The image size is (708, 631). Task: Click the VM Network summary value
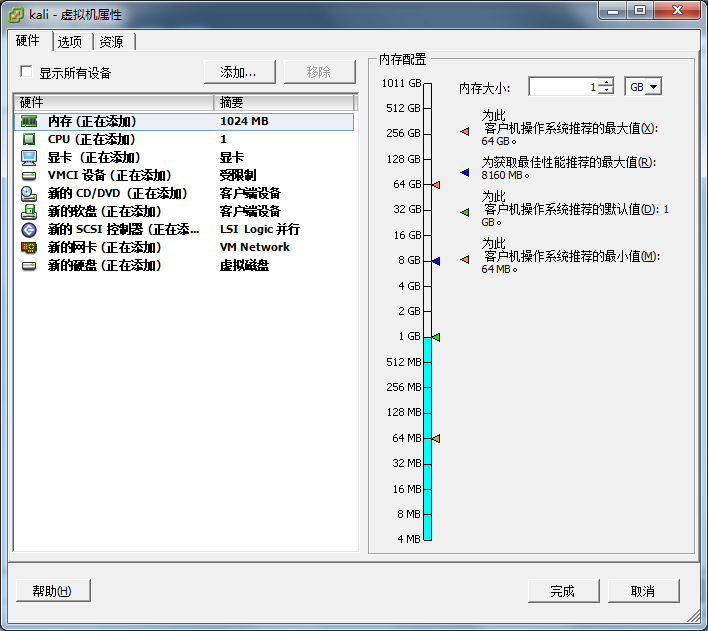coord(255,248)
